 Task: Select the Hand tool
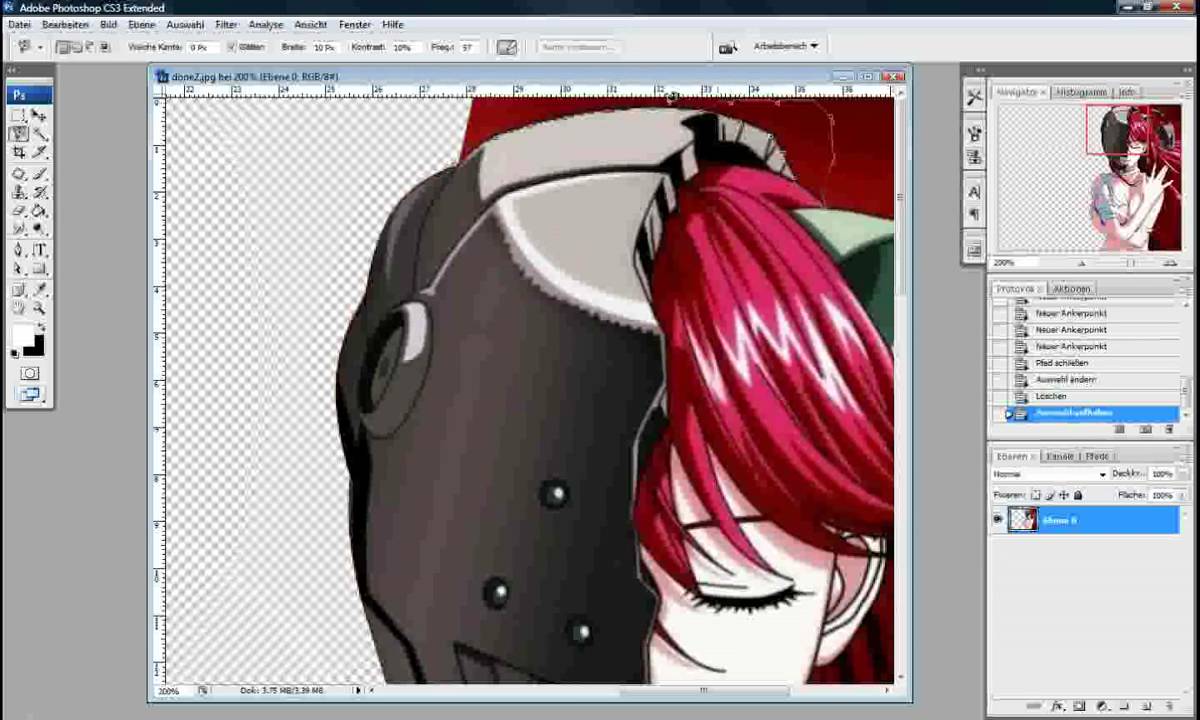18,308
